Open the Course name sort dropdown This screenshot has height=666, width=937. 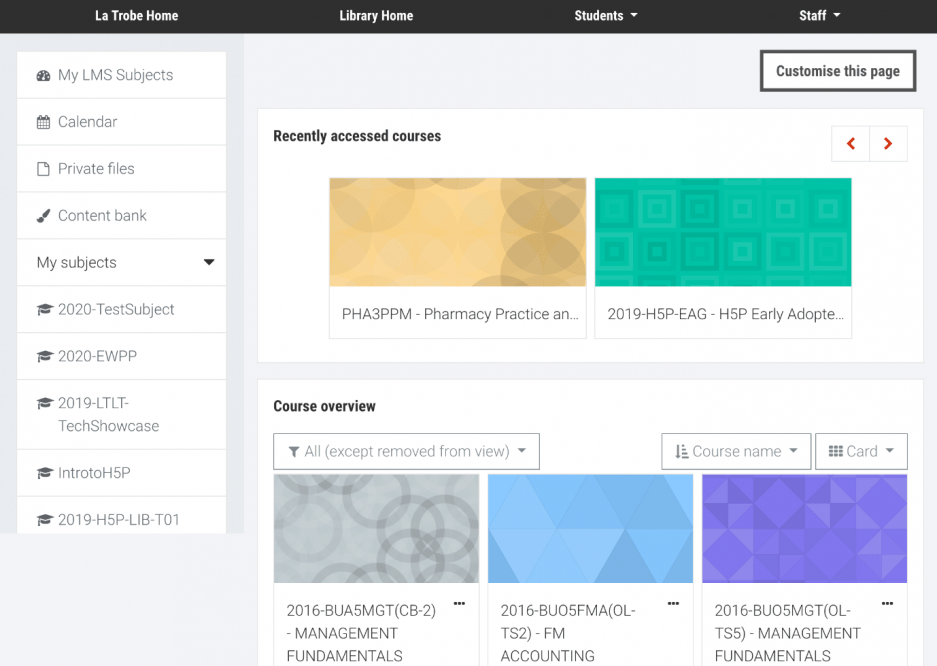click(x=736, y=451)
